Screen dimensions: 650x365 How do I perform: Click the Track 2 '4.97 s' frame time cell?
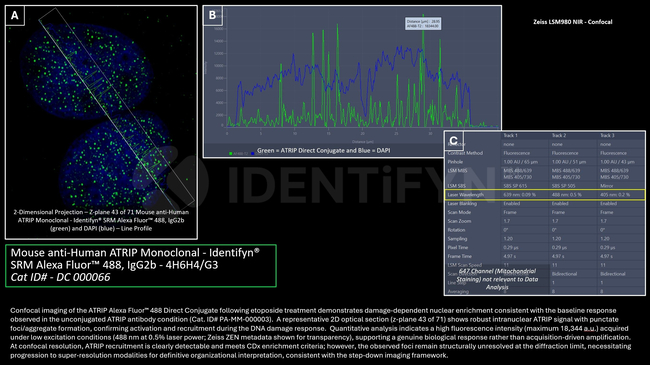point(558,256)
